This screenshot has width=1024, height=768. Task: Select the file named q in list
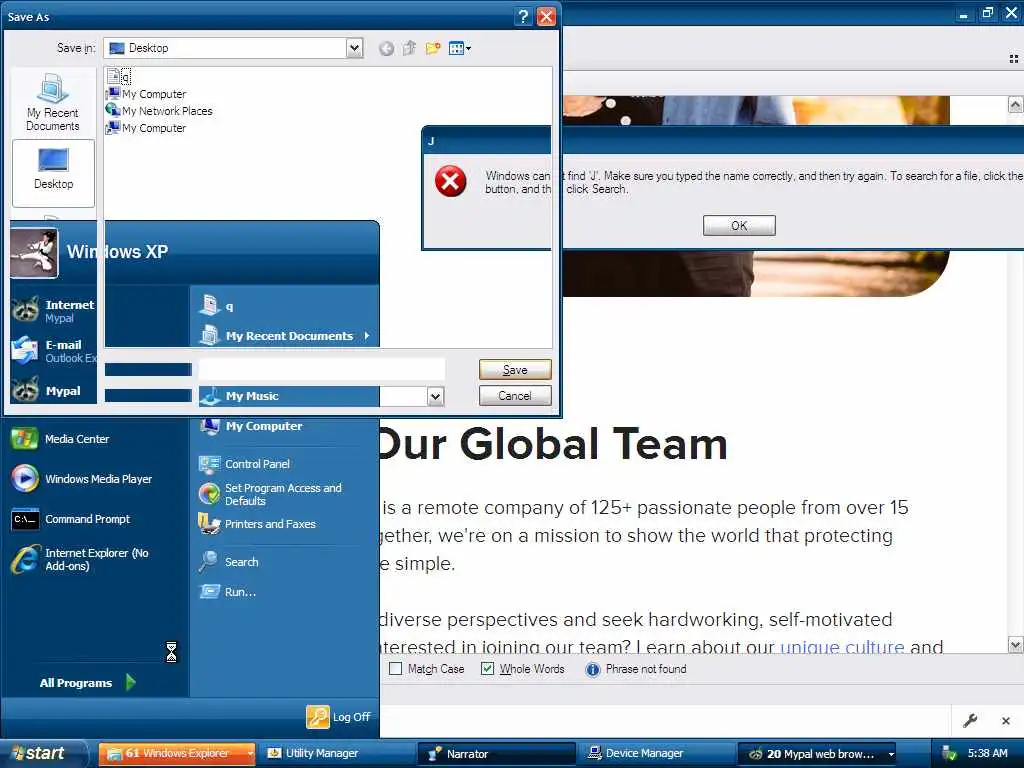(120, 76)
